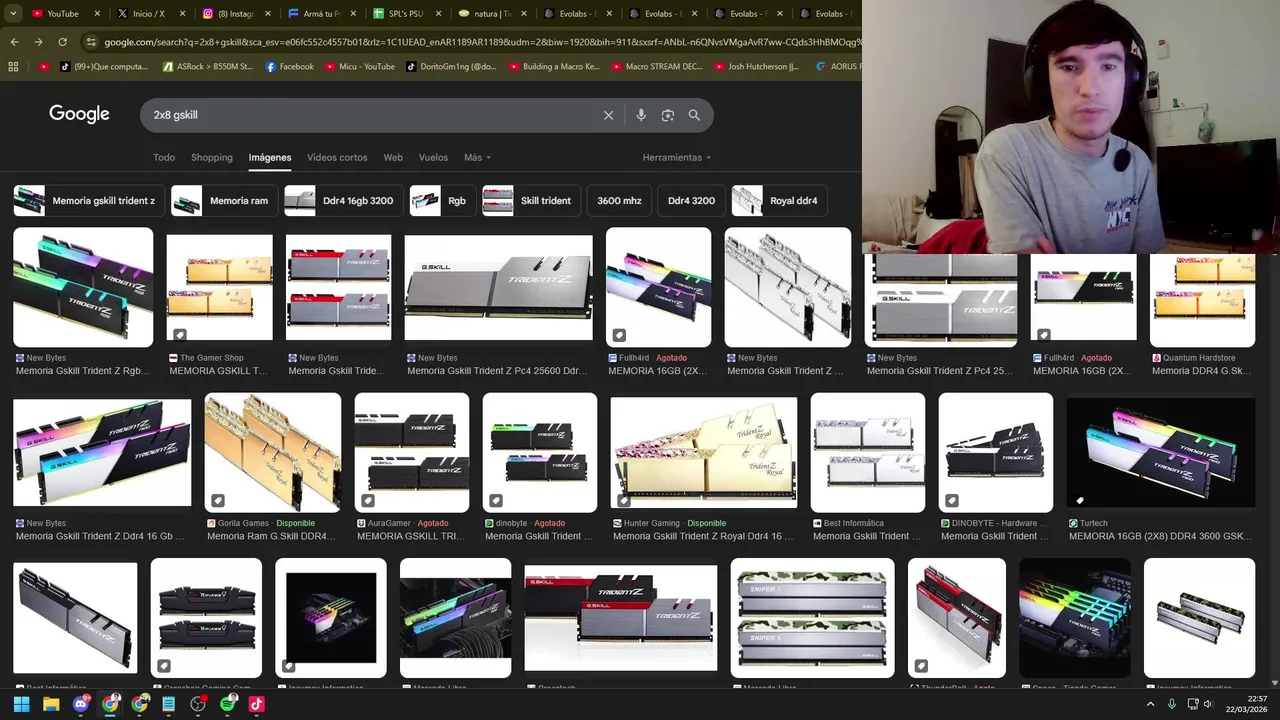The image size is (1280, 720).
Task: Open the Micu - YouTube bookmark
Action: click(360, 67)
